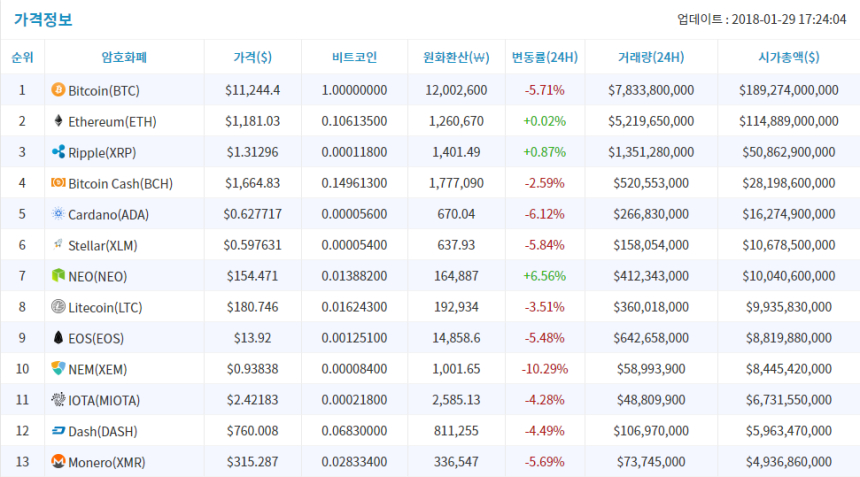
Task: Open the IOTA(MIOTA) coin link
Action: 104,400
